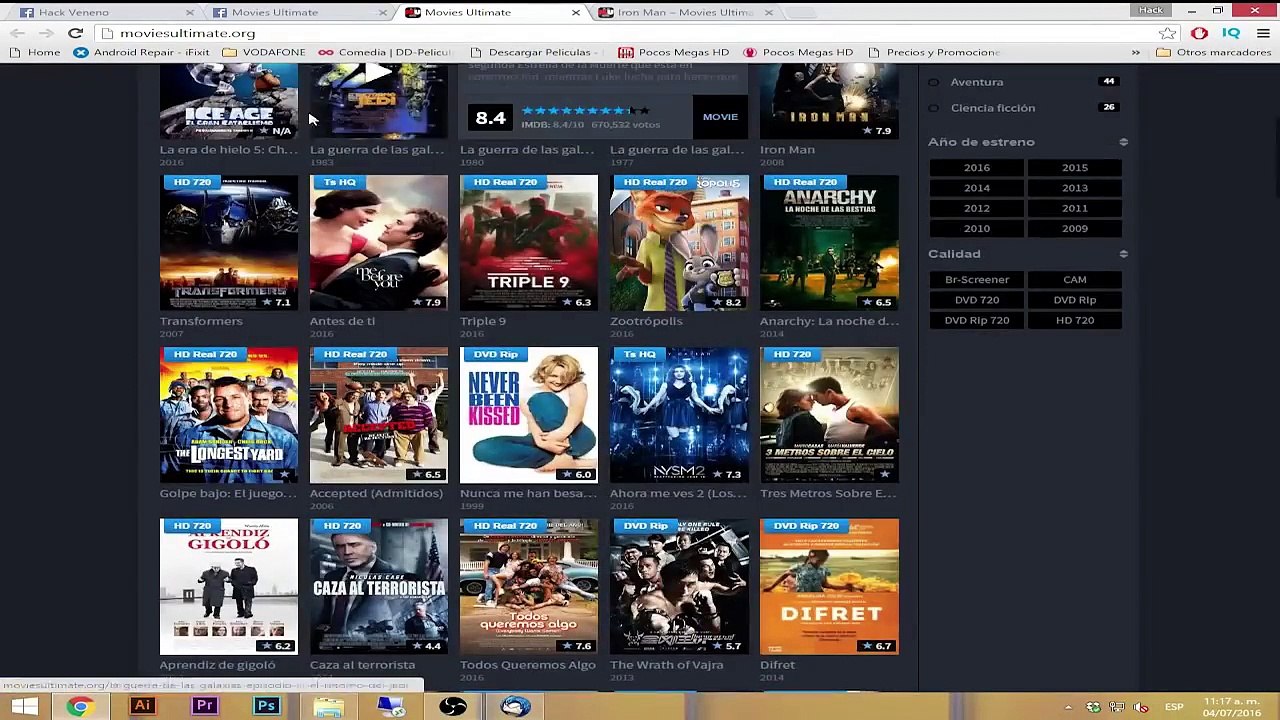Launch Adobe Illustrator from the taskbar
The height and width of the screenshot is (720, 1280).
tap(142, 707)
